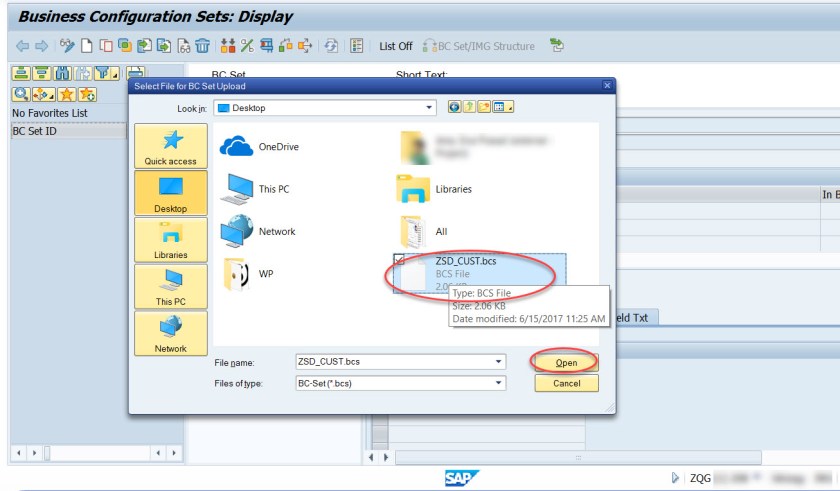Delete BC Set (trash can icon)

click(x=202, y=46)
